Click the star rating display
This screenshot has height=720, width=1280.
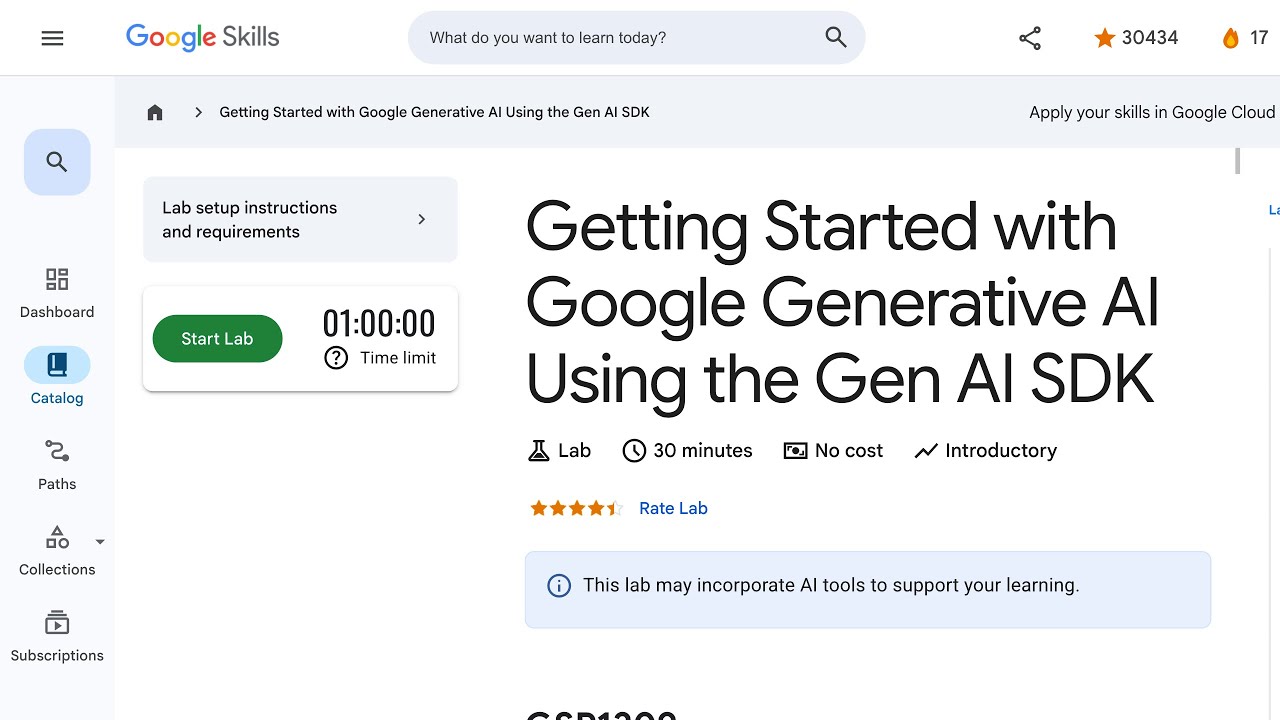[576, 508]
